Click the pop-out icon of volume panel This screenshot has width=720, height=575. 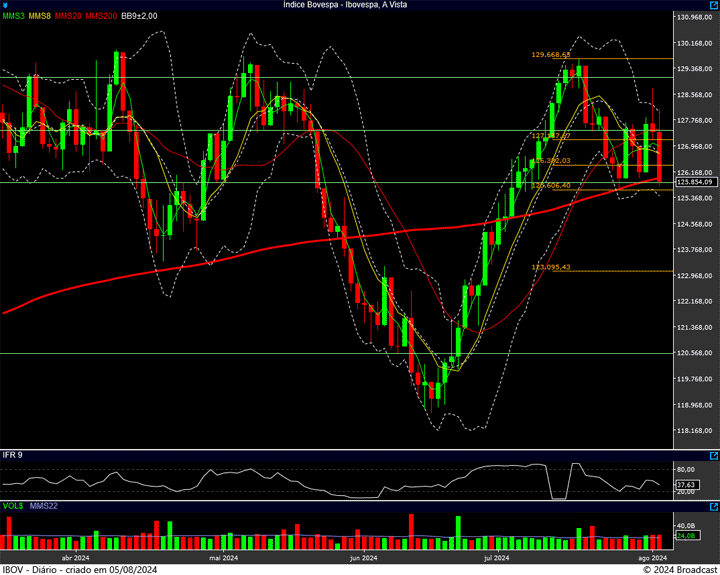tap(712, 507)
